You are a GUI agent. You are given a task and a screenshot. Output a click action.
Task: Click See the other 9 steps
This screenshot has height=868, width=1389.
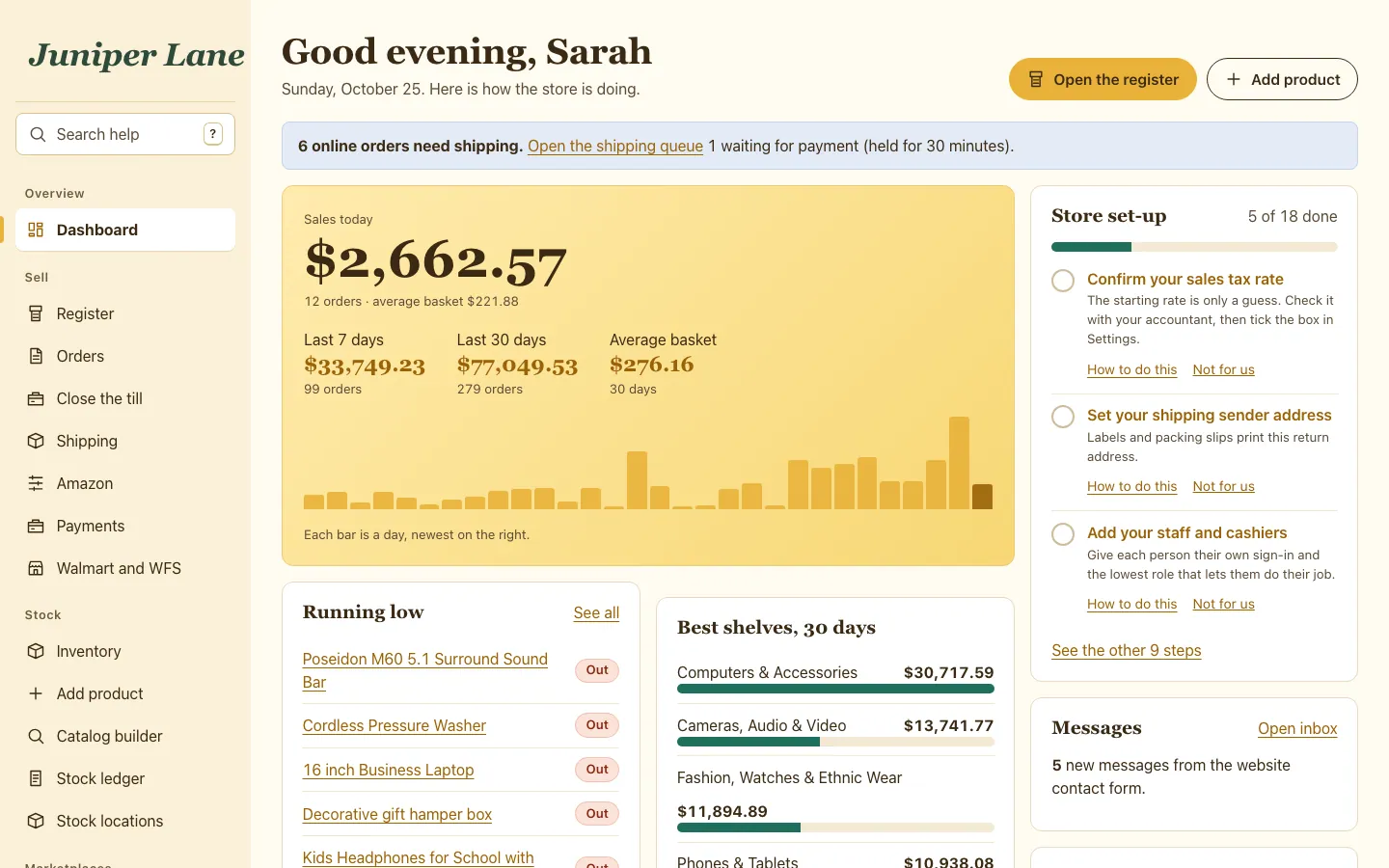(x=1126, y=650)
